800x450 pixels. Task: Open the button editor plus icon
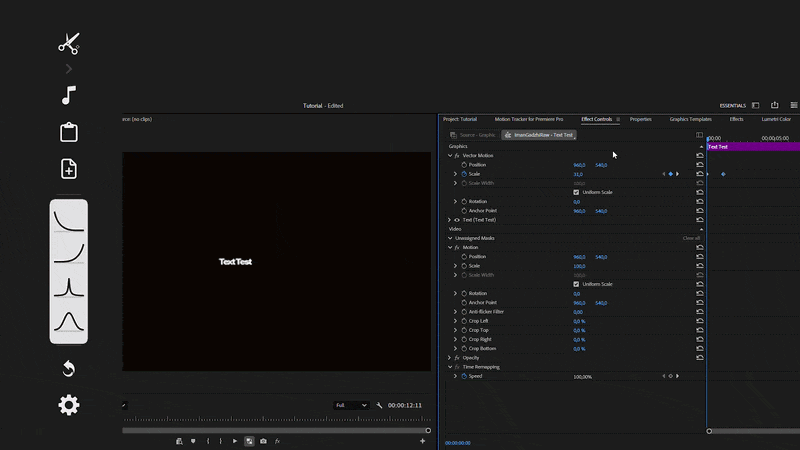click(x=422, y=441)
